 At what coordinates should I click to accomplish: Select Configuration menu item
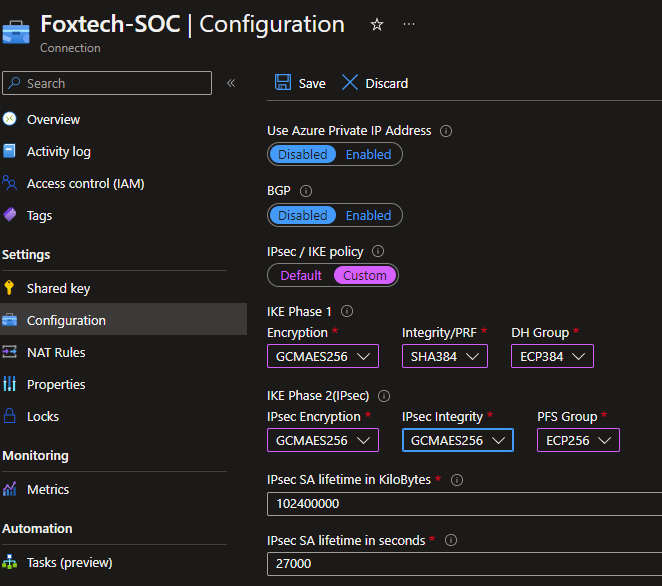tap(123, 320)
